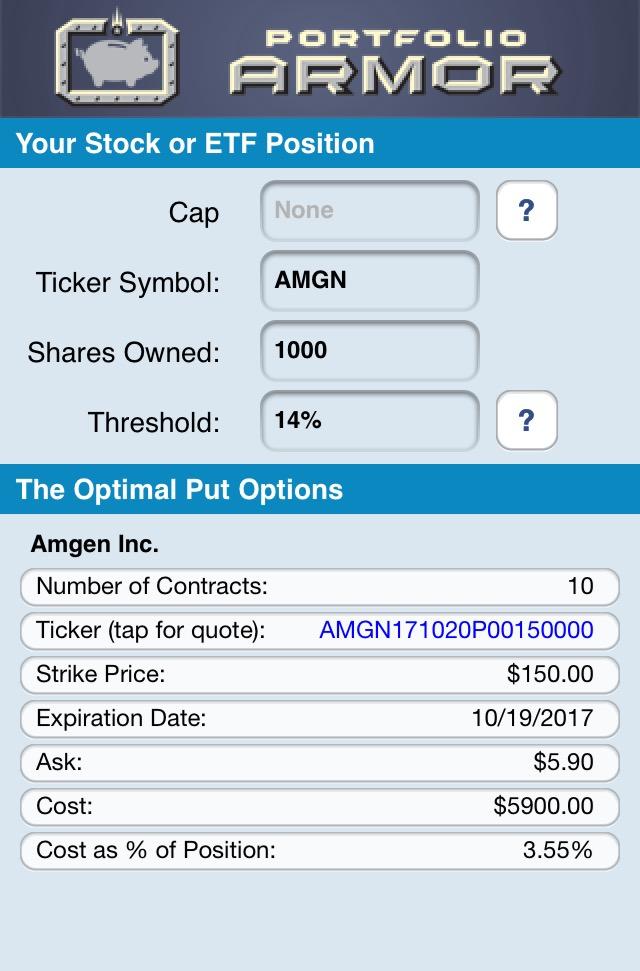Tap the Amgen Inc. company name
Screen dimensions: 640x971
click(x=95, y=544)
